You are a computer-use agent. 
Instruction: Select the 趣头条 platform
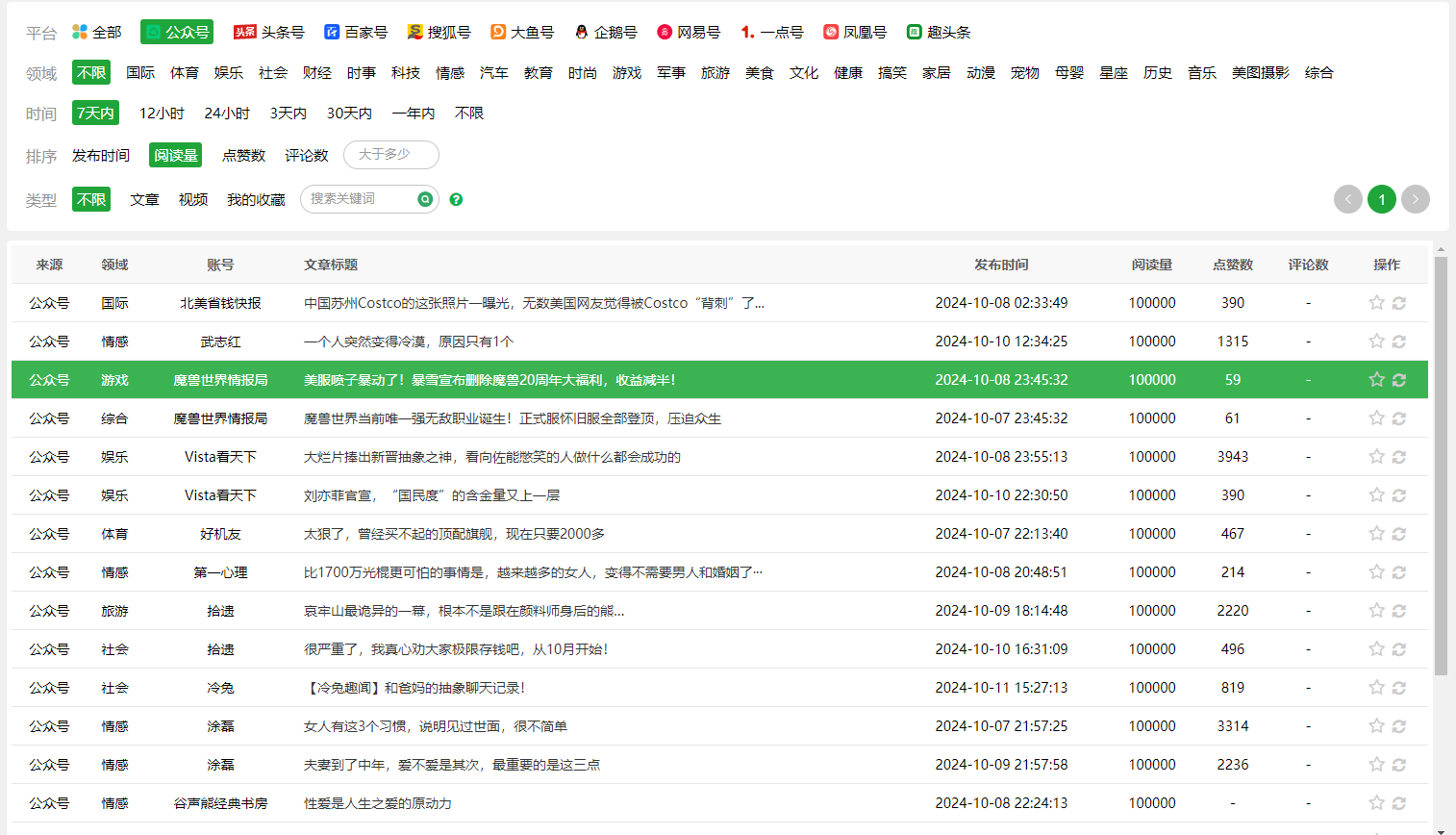point(939,32)
